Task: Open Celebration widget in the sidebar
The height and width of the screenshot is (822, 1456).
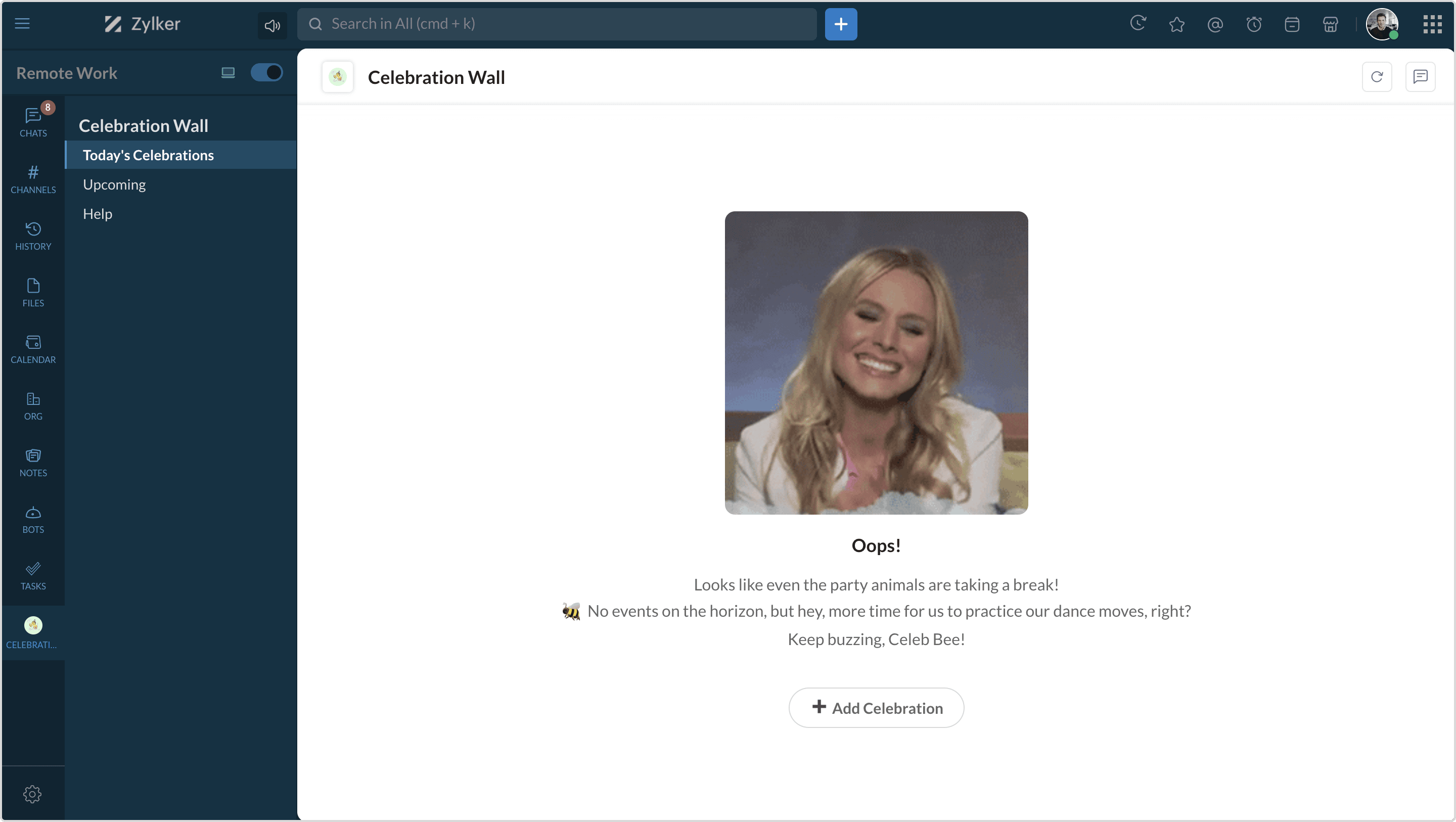Action: 33,633
